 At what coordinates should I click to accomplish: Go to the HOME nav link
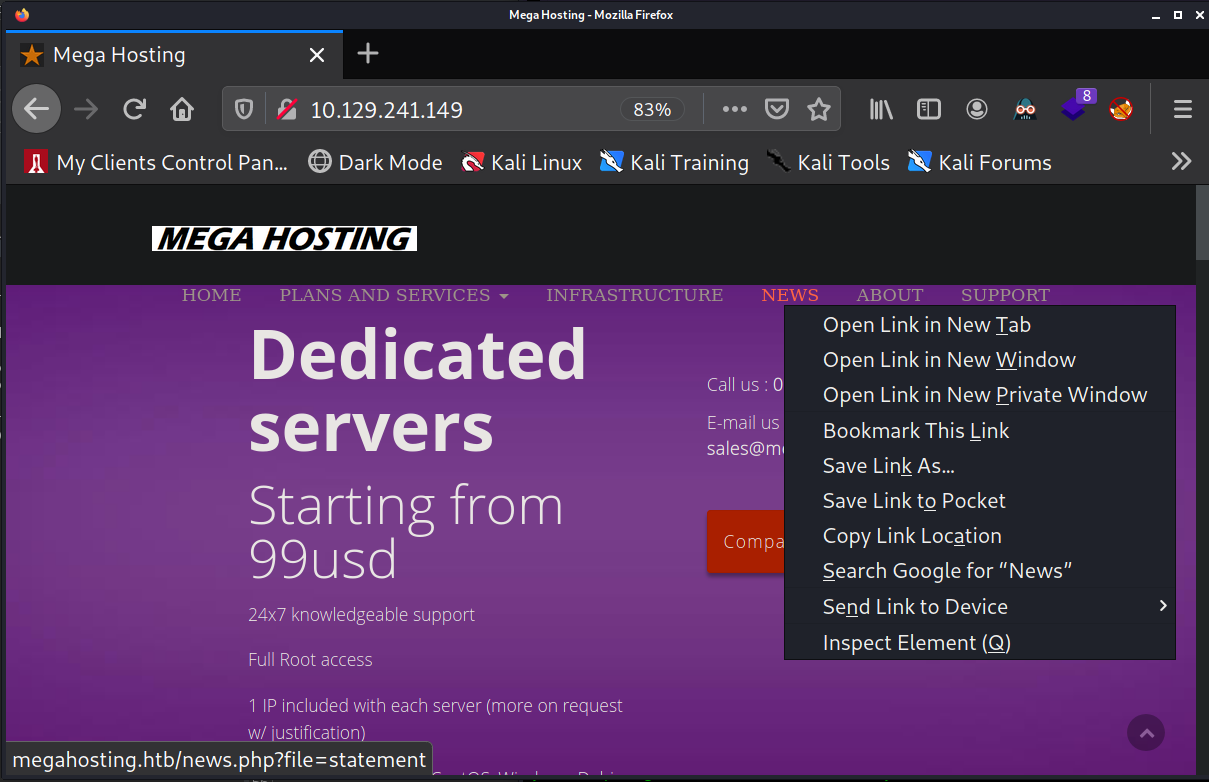point(211,295)
